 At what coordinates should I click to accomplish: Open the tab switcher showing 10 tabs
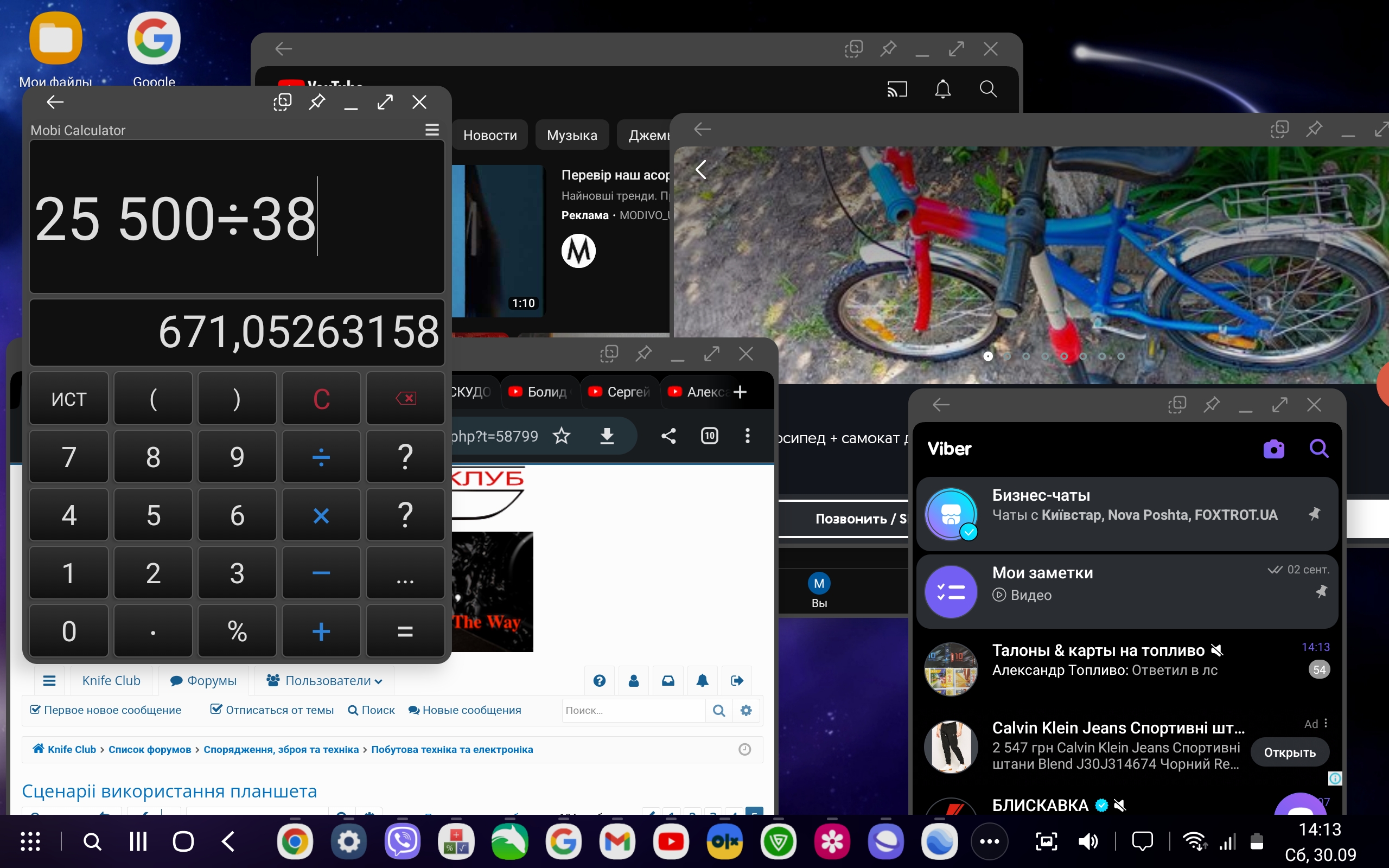coord(710,436)
